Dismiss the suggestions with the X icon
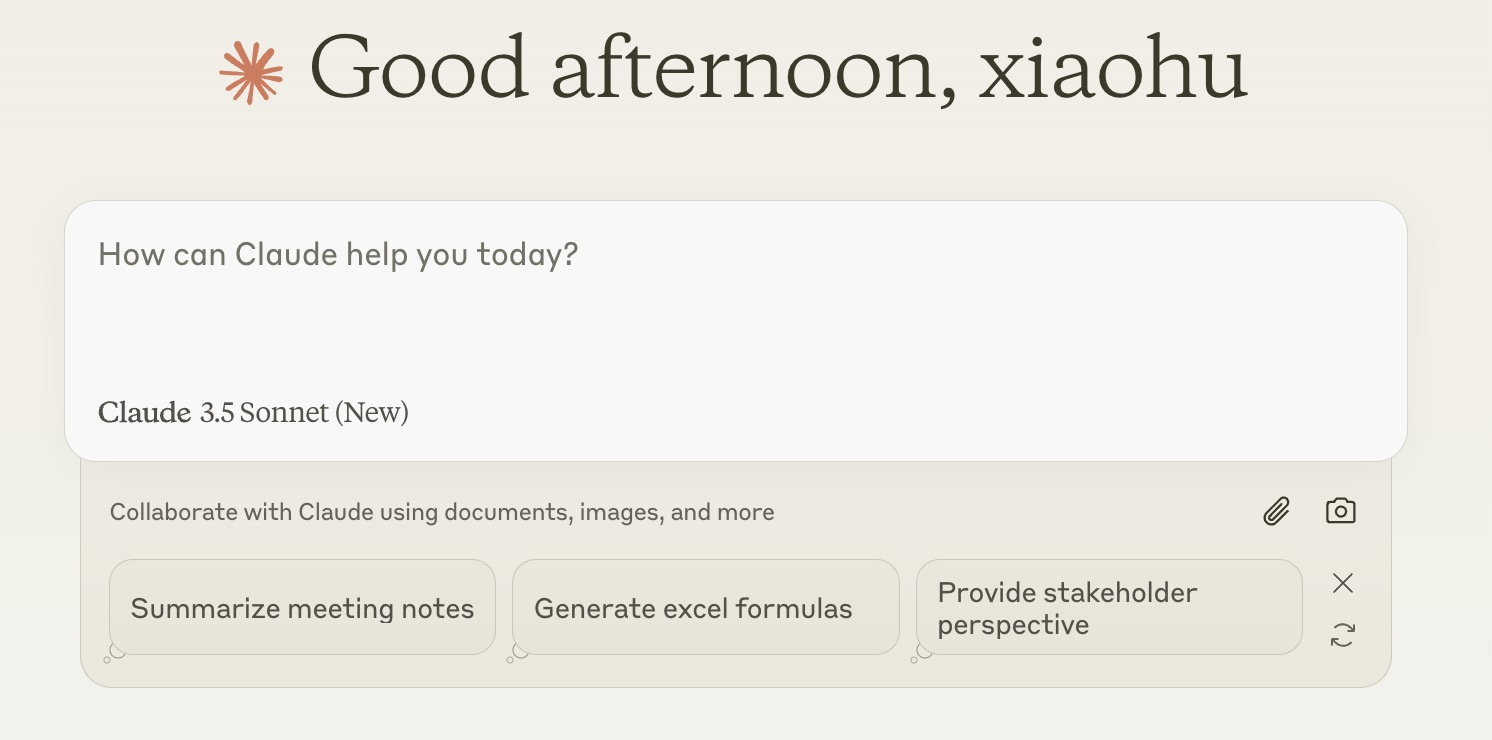 tap(1342, 583)
